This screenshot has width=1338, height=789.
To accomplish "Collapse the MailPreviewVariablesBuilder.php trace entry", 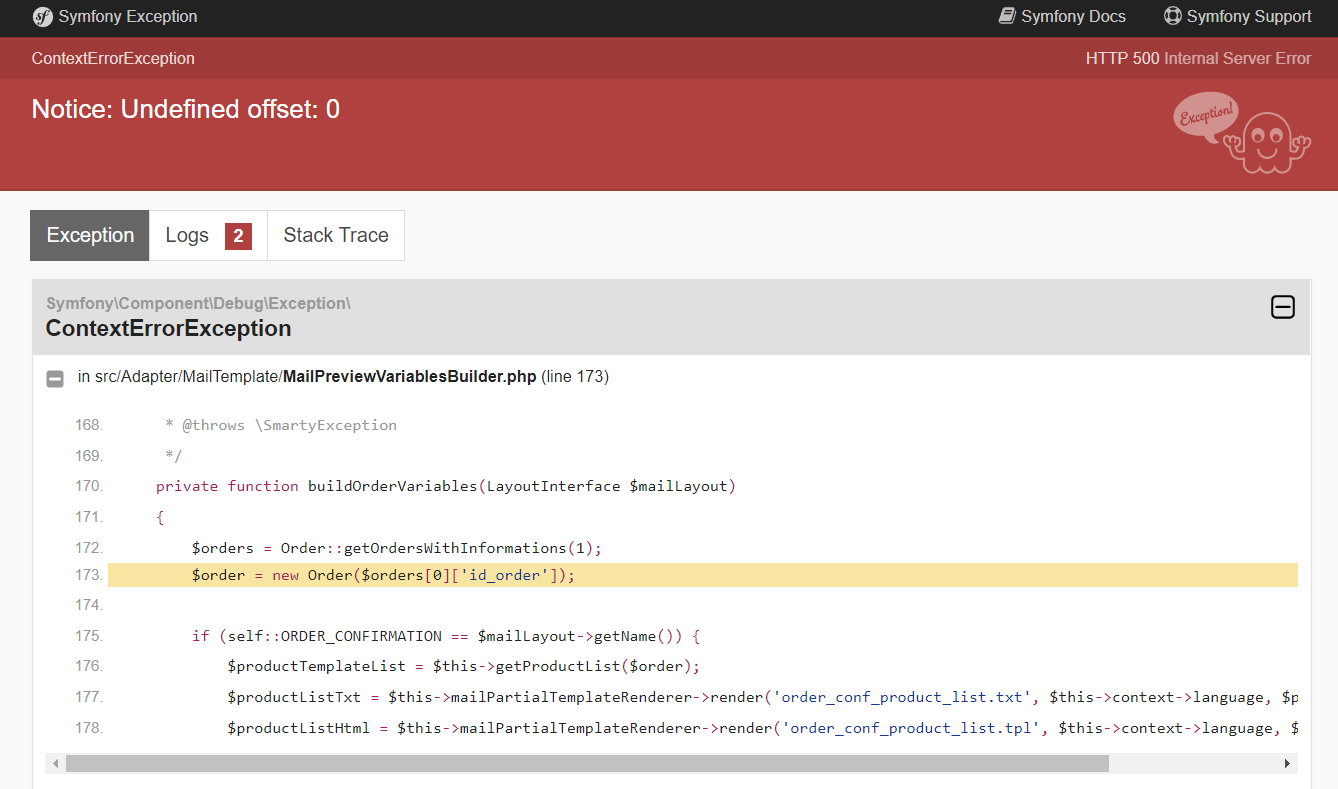I will click(x=55, y=379).
